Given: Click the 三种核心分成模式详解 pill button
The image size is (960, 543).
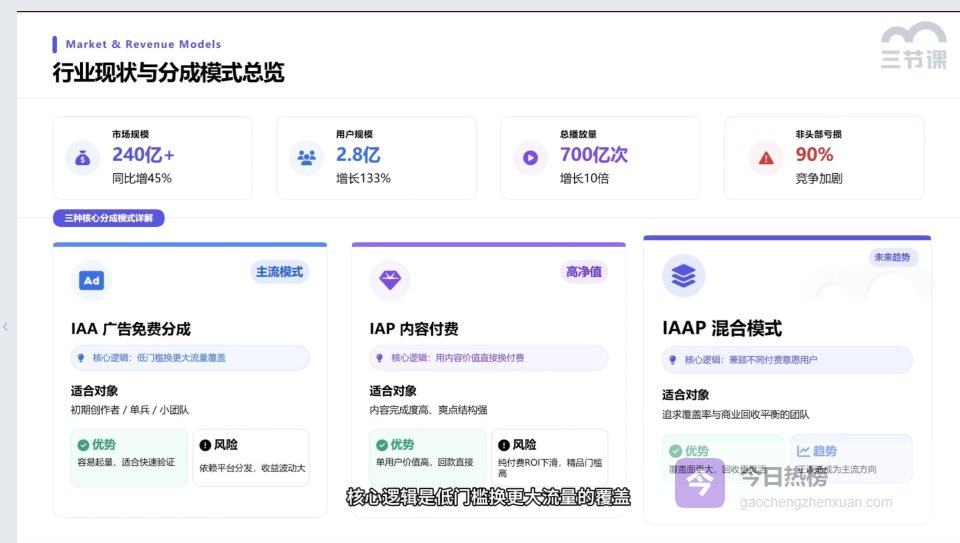Looking at the screenshot, I should 108,218.
